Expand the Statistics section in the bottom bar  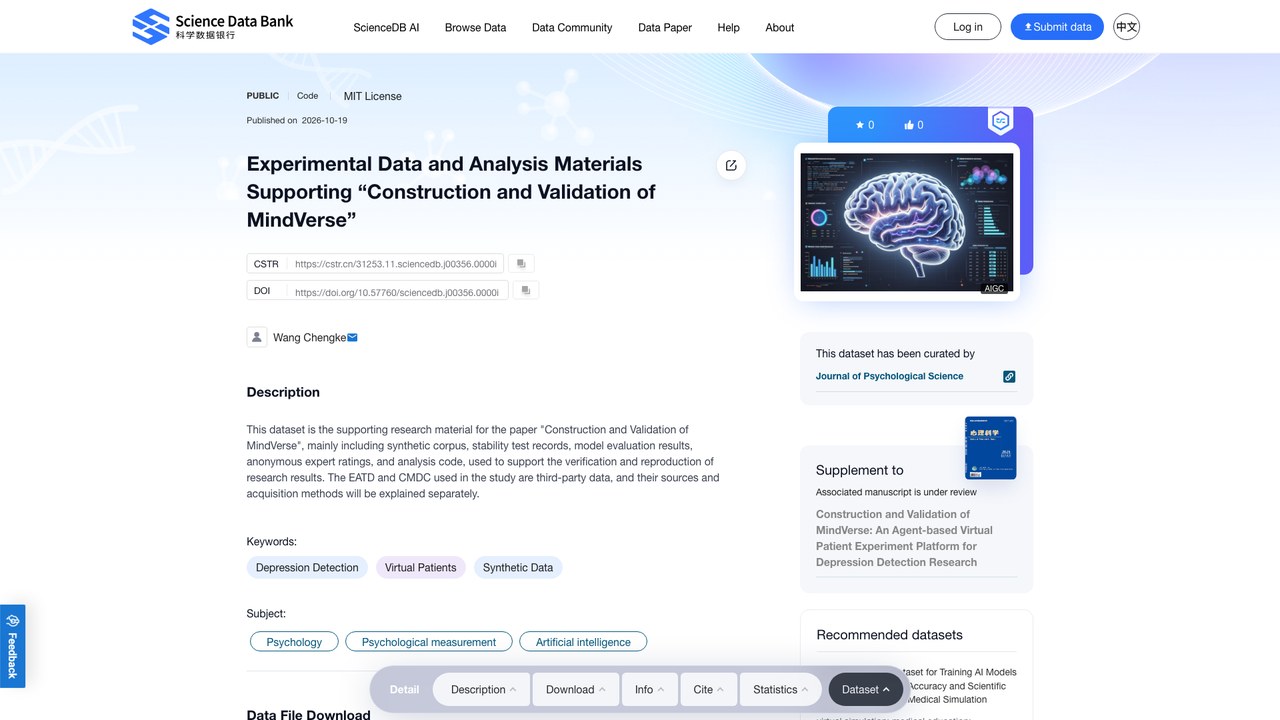coord(782,690)
